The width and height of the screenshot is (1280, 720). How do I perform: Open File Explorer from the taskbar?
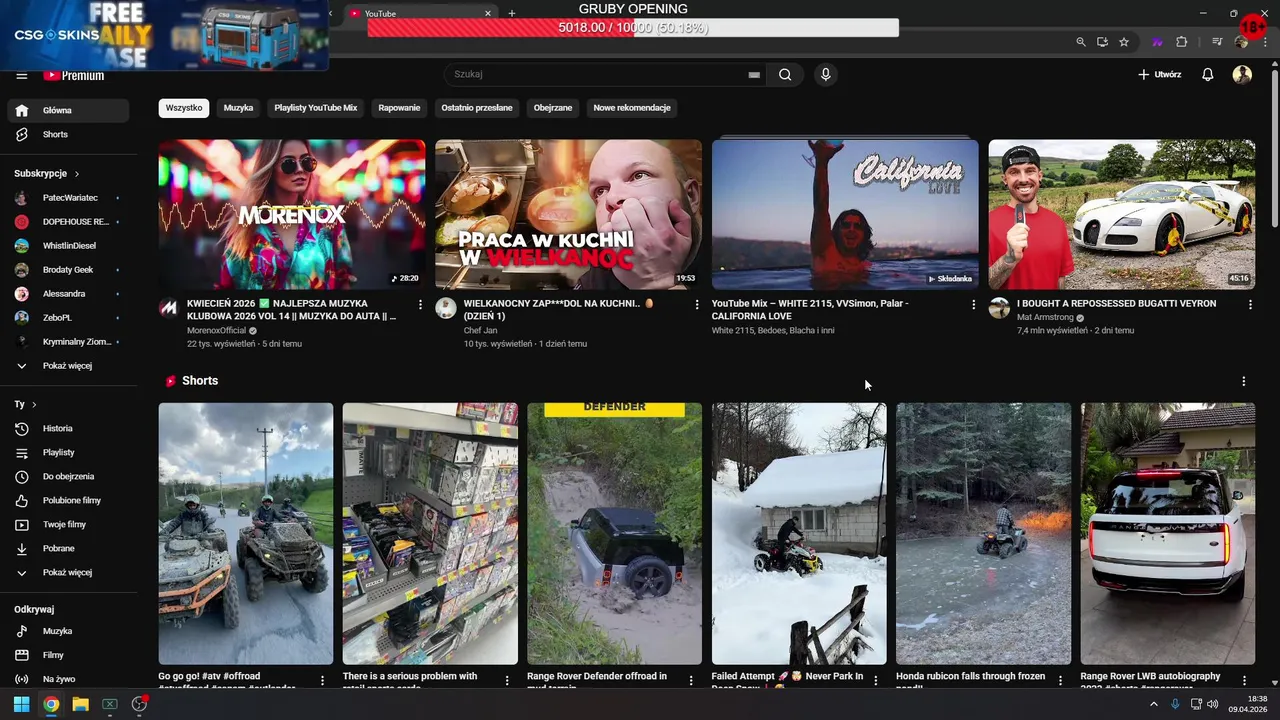[80, 704]
